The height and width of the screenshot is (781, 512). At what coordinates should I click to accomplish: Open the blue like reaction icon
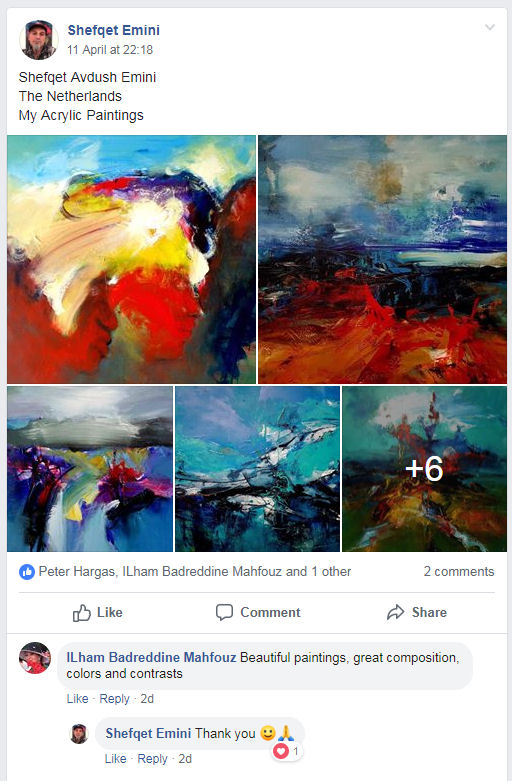[27, 572]
